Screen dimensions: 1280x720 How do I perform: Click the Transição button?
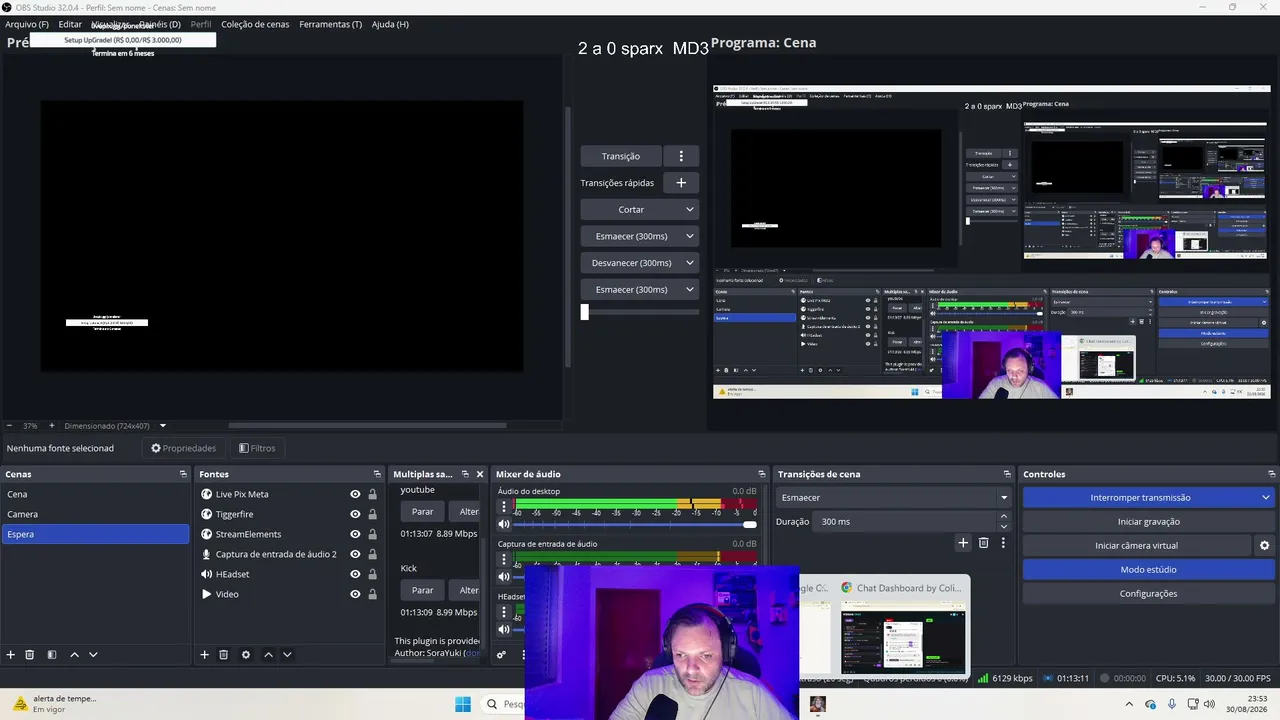tap(621, 156)
